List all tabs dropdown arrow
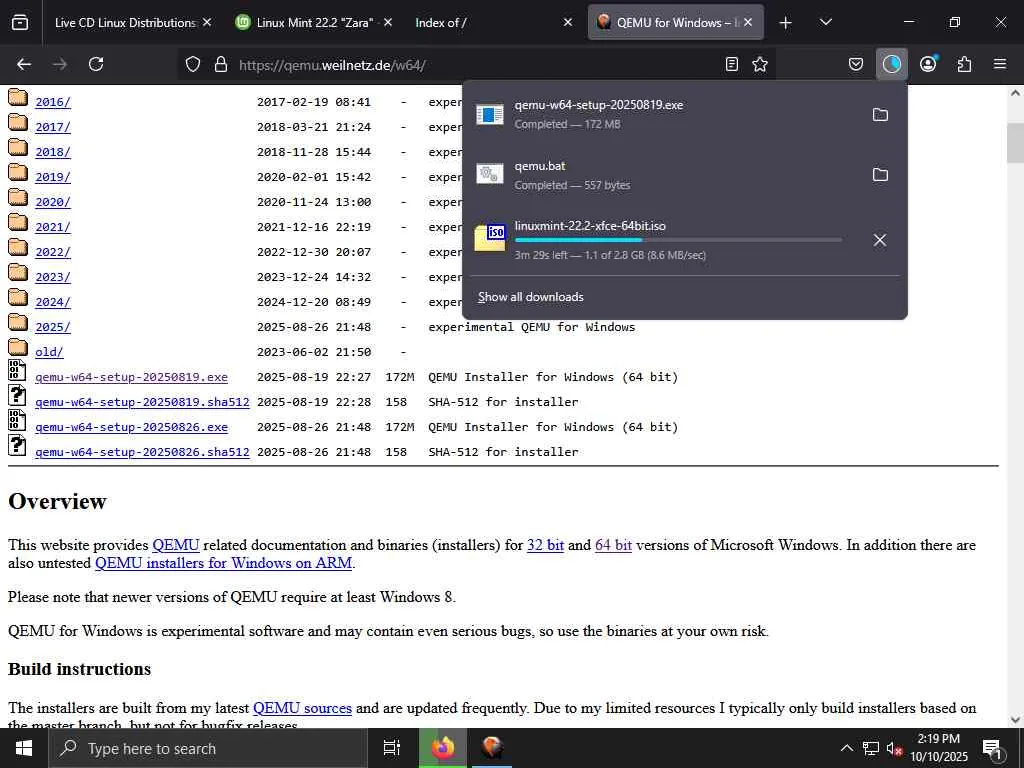The height and width of the screenshot is (768, 1024). pos(825,22)
